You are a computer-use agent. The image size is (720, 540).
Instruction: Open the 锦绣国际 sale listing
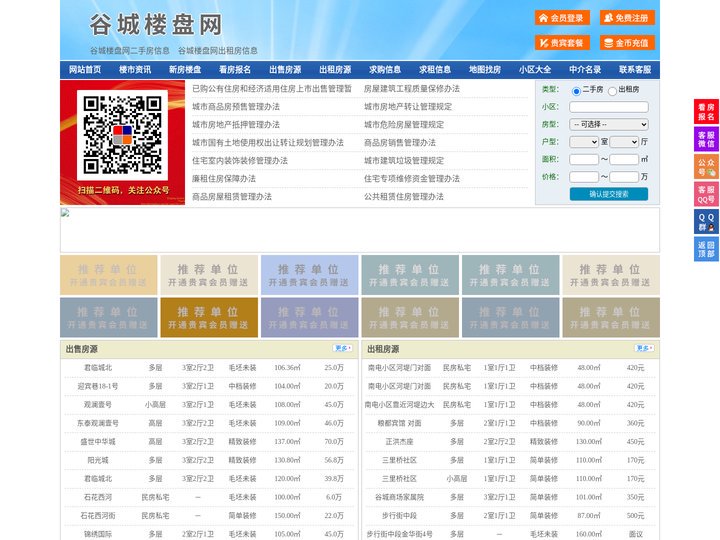[x=98, y=534]
